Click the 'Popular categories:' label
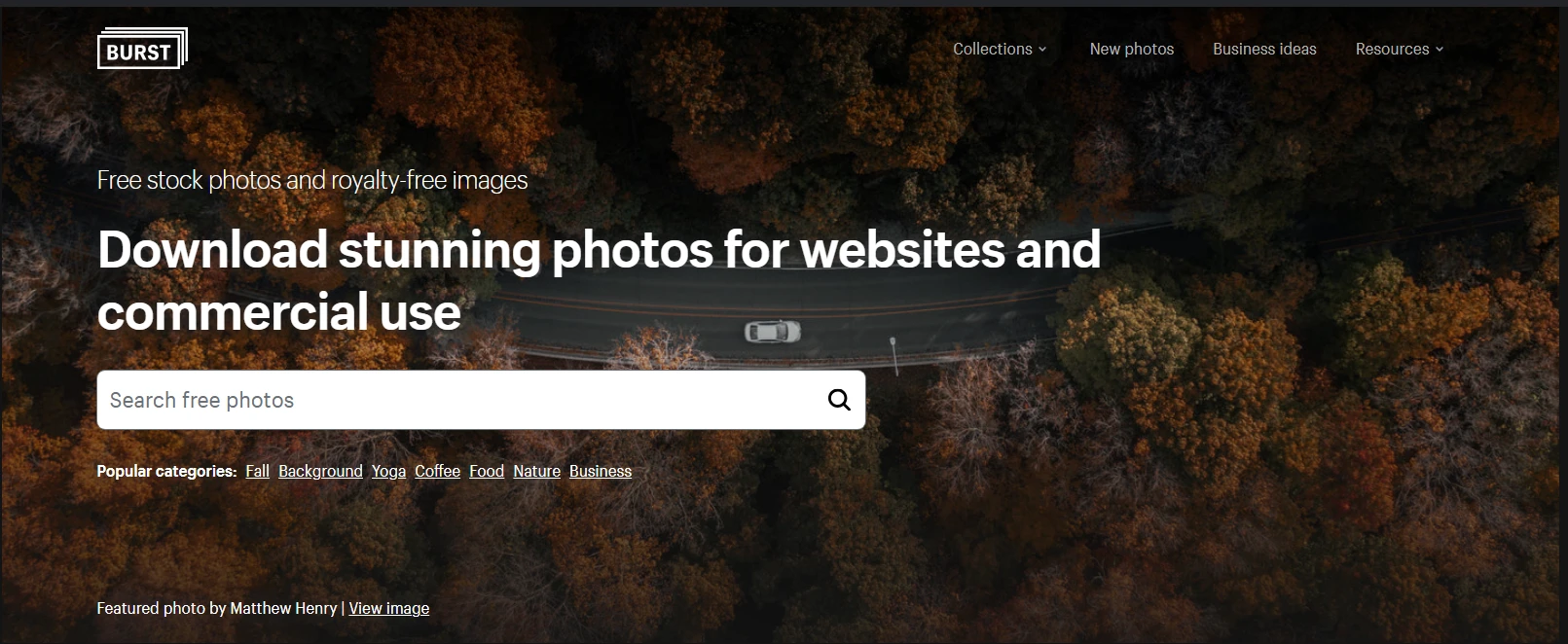Viewport: 1568px width, 644px height. pos(166,471)
